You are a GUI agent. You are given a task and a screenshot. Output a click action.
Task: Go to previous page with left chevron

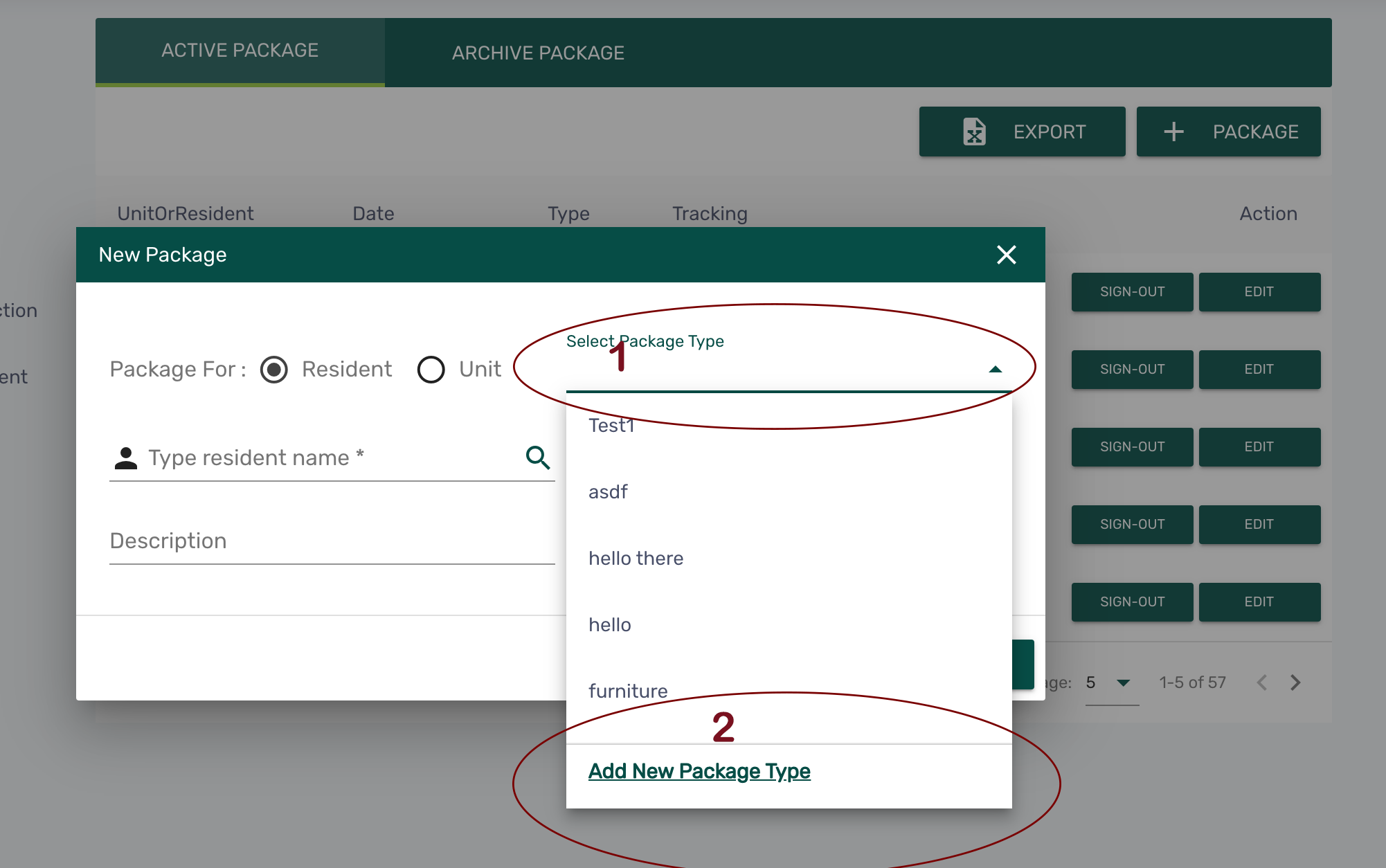(x=1262, y=682)
